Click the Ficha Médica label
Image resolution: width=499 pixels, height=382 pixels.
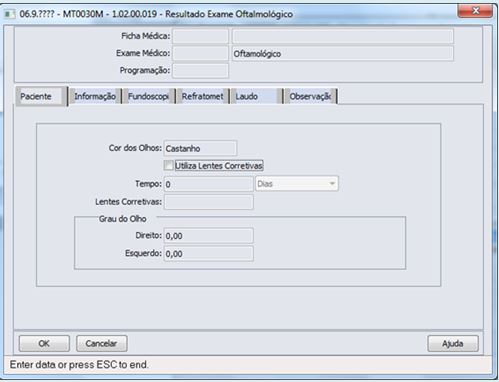[145, 36]
